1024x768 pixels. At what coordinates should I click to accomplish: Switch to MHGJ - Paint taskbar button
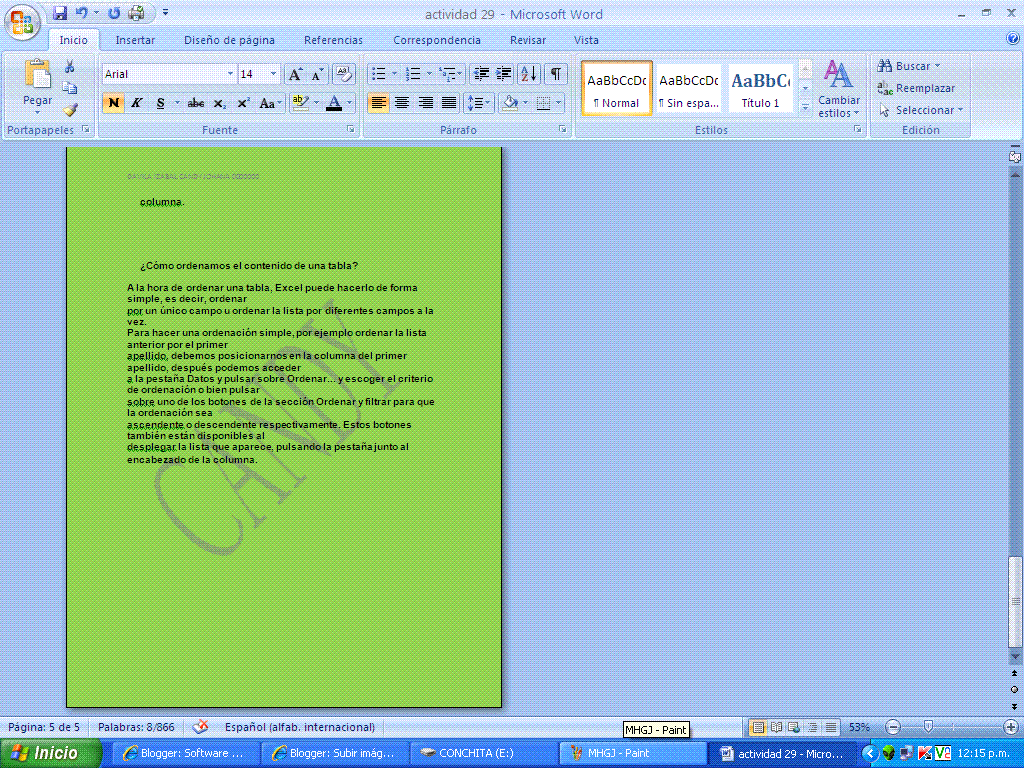click(635, 753)
